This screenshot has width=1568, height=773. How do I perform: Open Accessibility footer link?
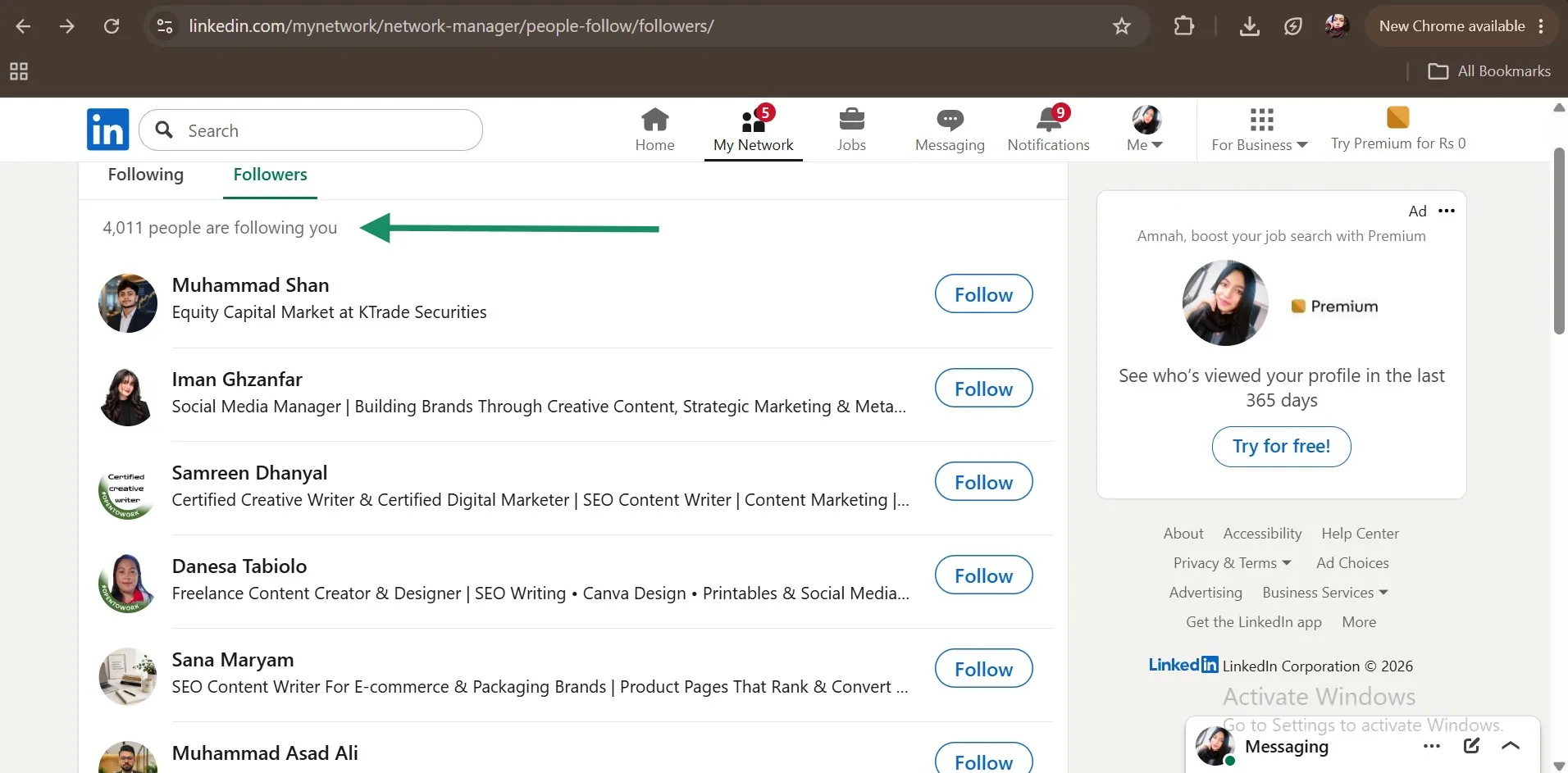pyautogui.click(x=1262, y=534)
